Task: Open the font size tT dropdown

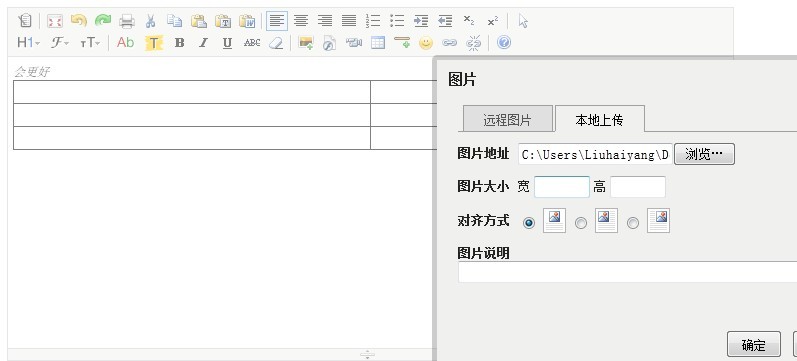Action: click(90, 43)
